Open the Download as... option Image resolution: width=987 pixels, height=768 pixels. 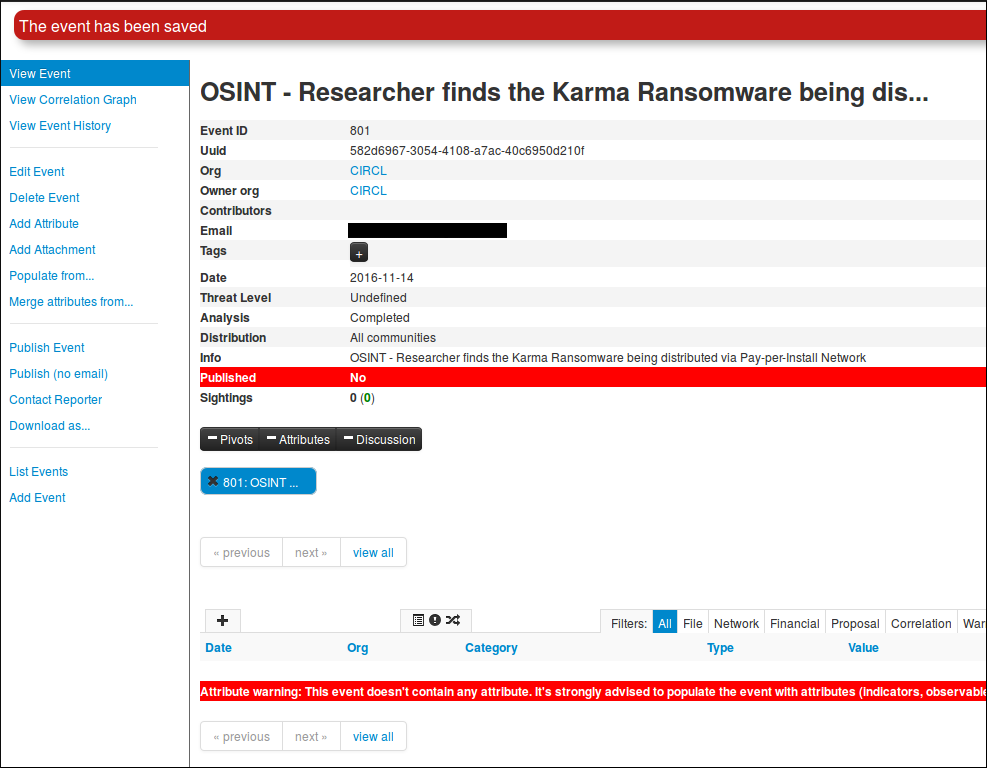tap(50, 426)
